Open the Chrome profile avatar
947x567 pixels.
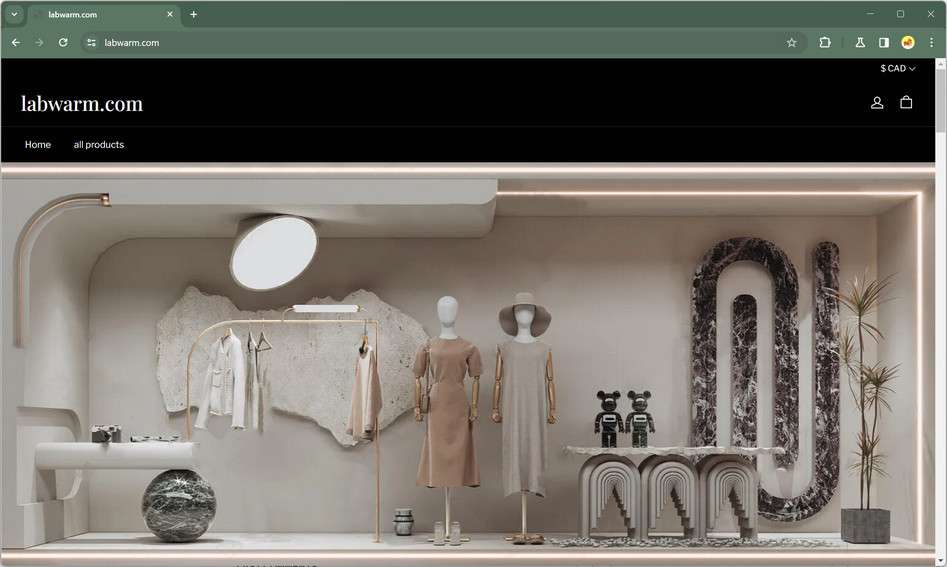tap(908, 42)
